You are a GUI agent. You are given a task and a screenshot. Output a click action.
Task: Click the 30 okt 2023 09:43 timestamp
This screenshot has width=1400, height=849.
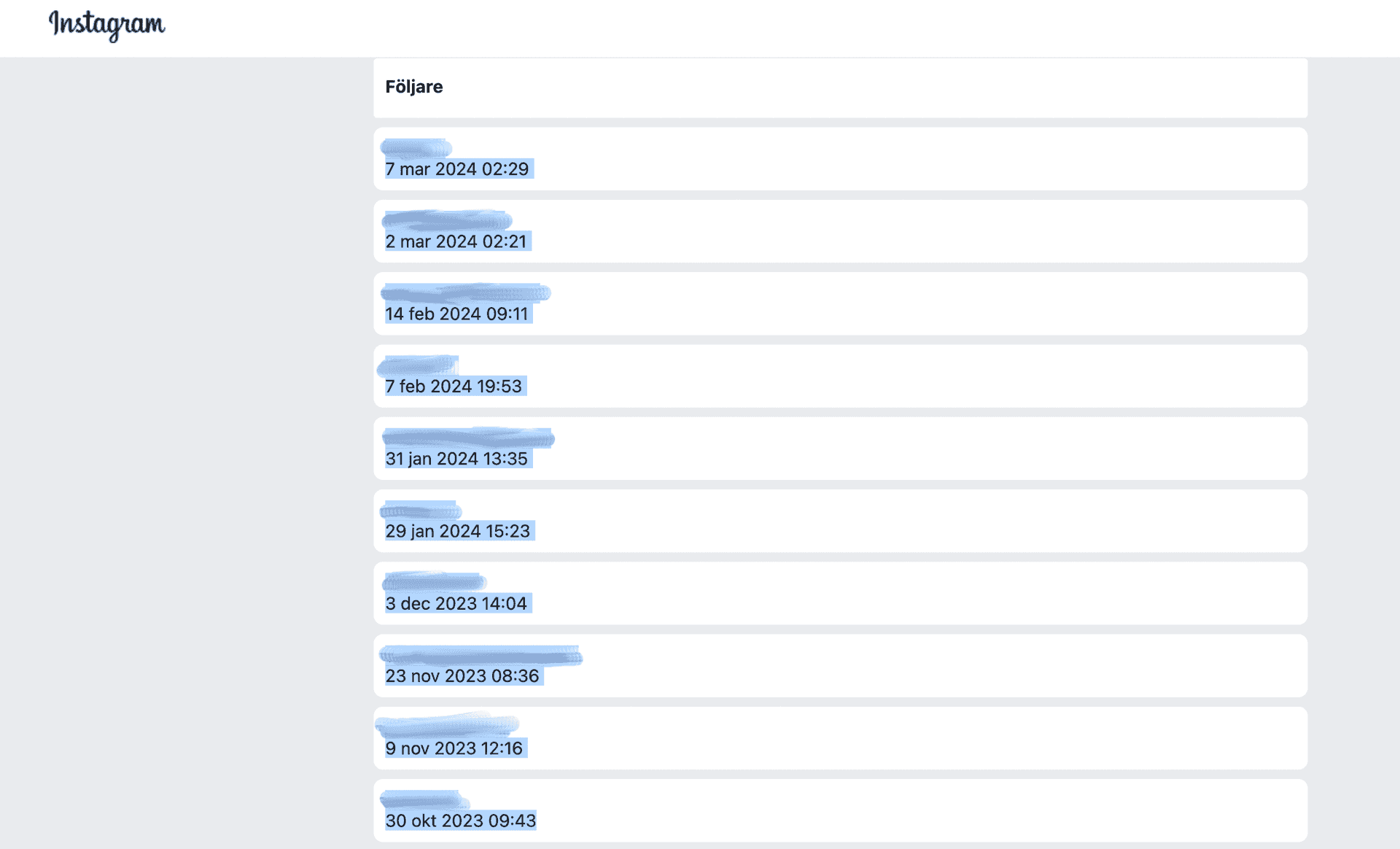(461, 821)
